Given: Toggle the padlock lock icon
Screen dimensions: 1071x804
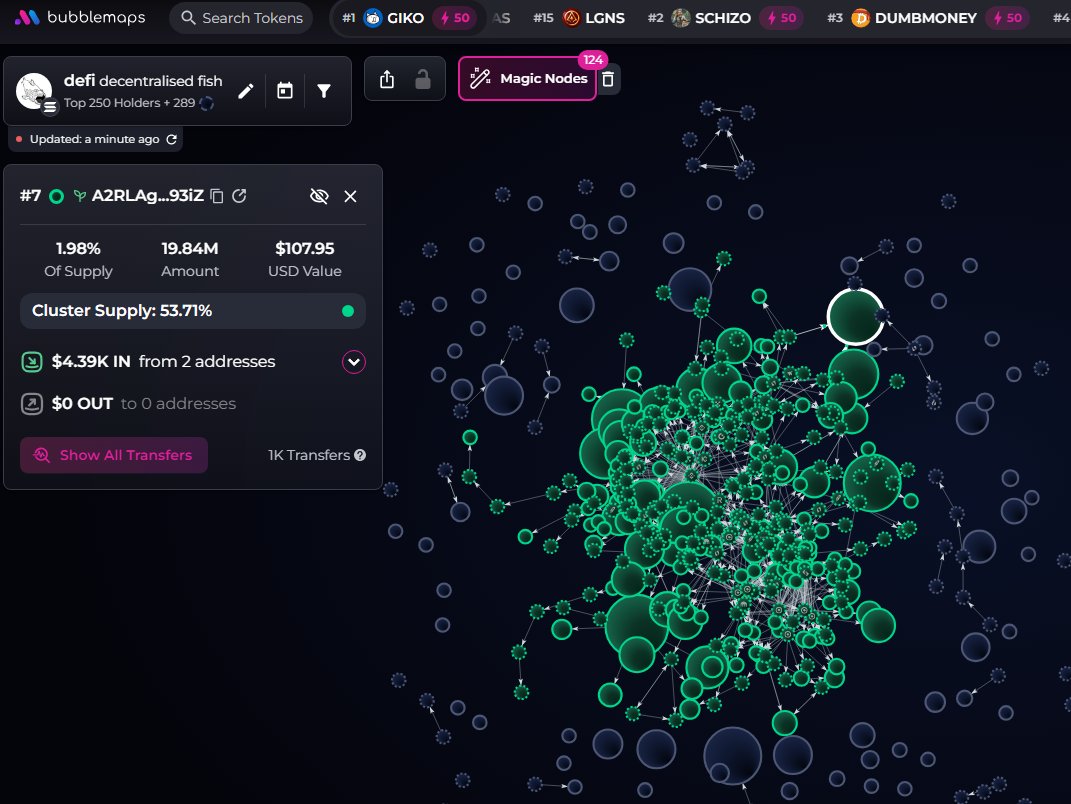Looking at the screenshot, I should (x=423, y=79).
